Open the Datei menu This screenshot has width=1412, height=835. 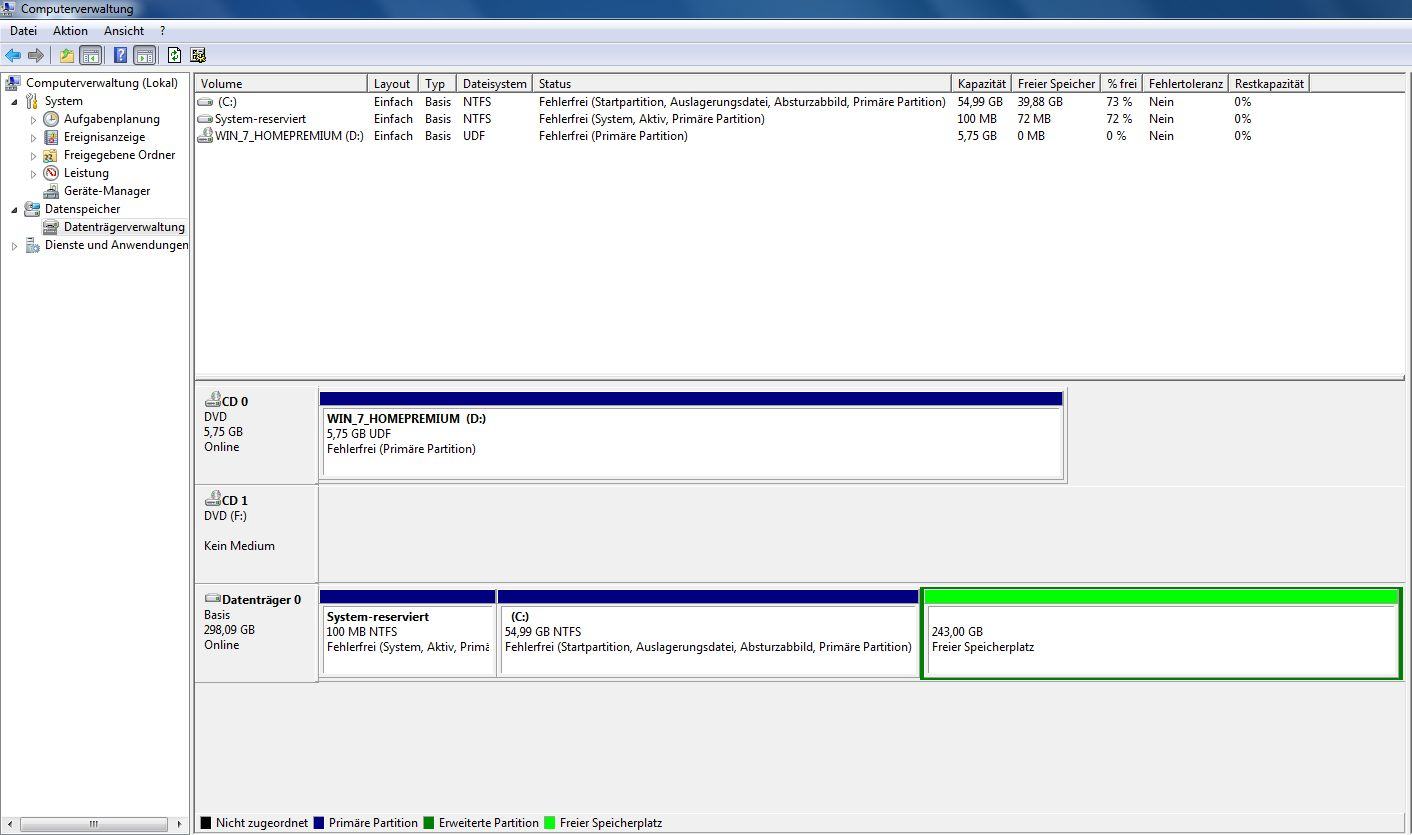pyautogui.click(x=23, y=31)
